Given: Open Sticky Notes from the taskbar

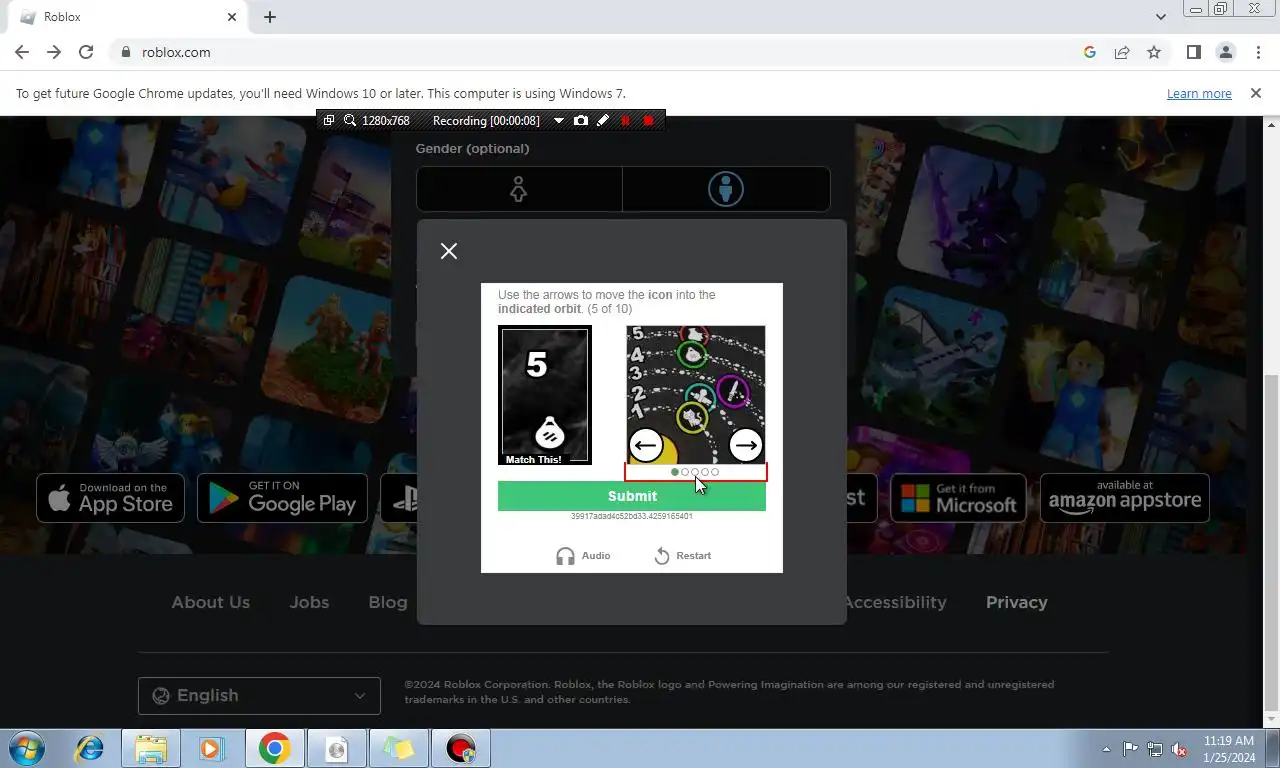Looking at the screenshot, I should [x=399, y=748].
